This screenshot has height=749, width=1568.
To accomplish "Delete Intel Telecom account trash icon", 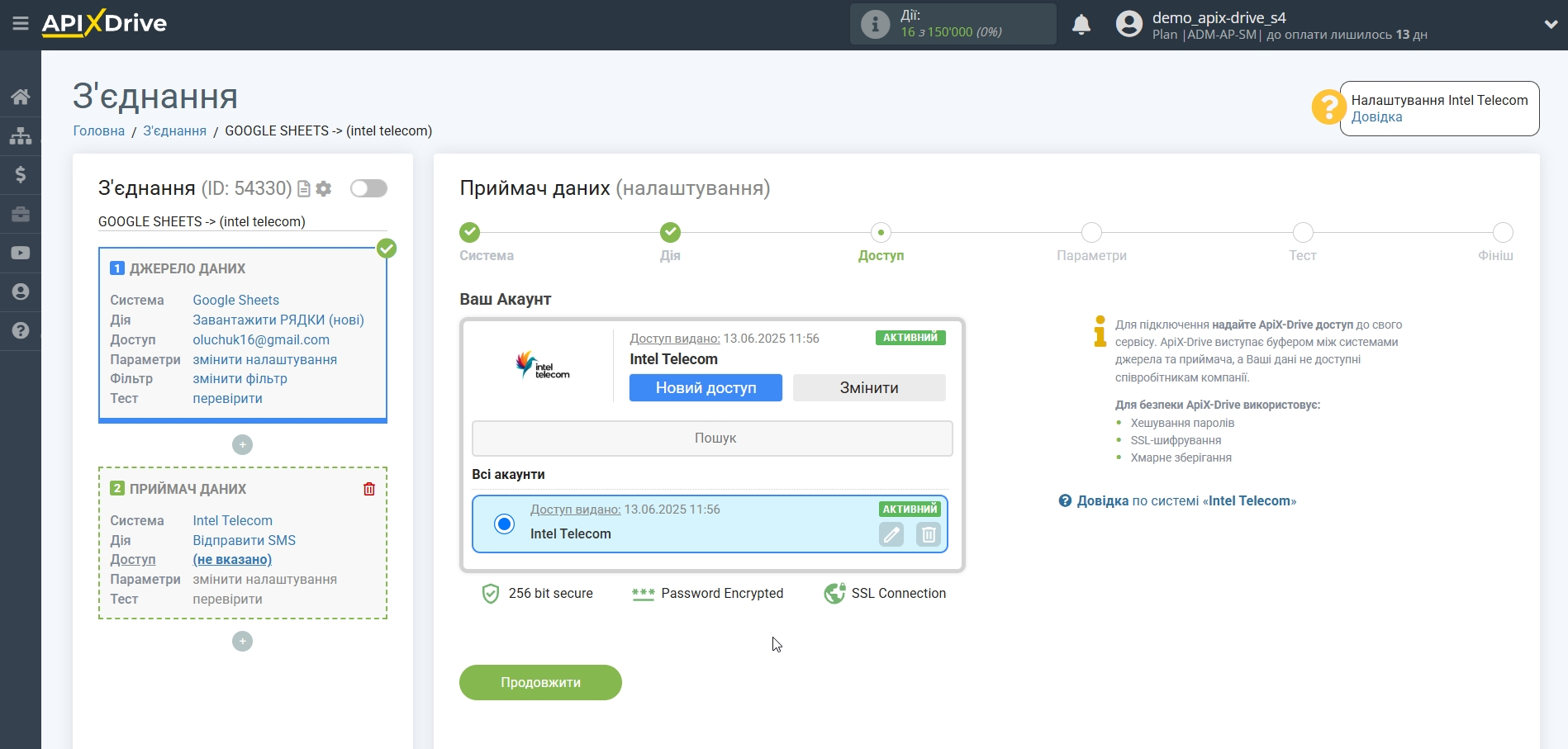I will (929, 534).
